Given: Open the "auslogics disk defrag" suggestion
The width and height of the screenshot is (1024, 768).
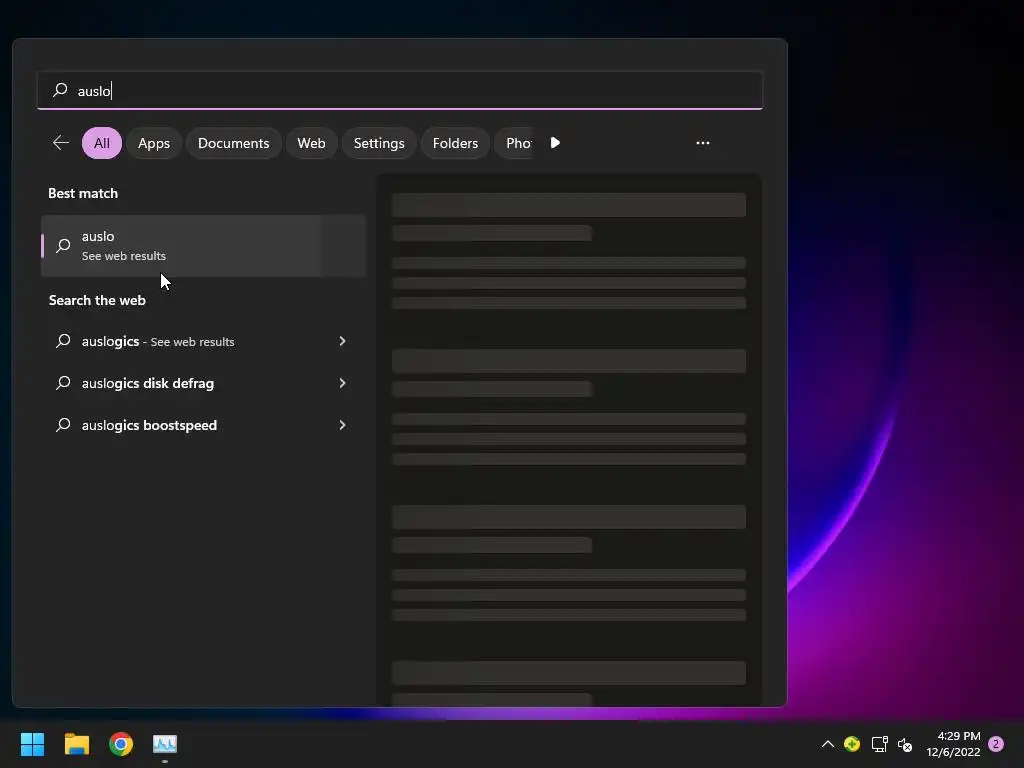Looking at the screenshot, I should coord(203,383).
